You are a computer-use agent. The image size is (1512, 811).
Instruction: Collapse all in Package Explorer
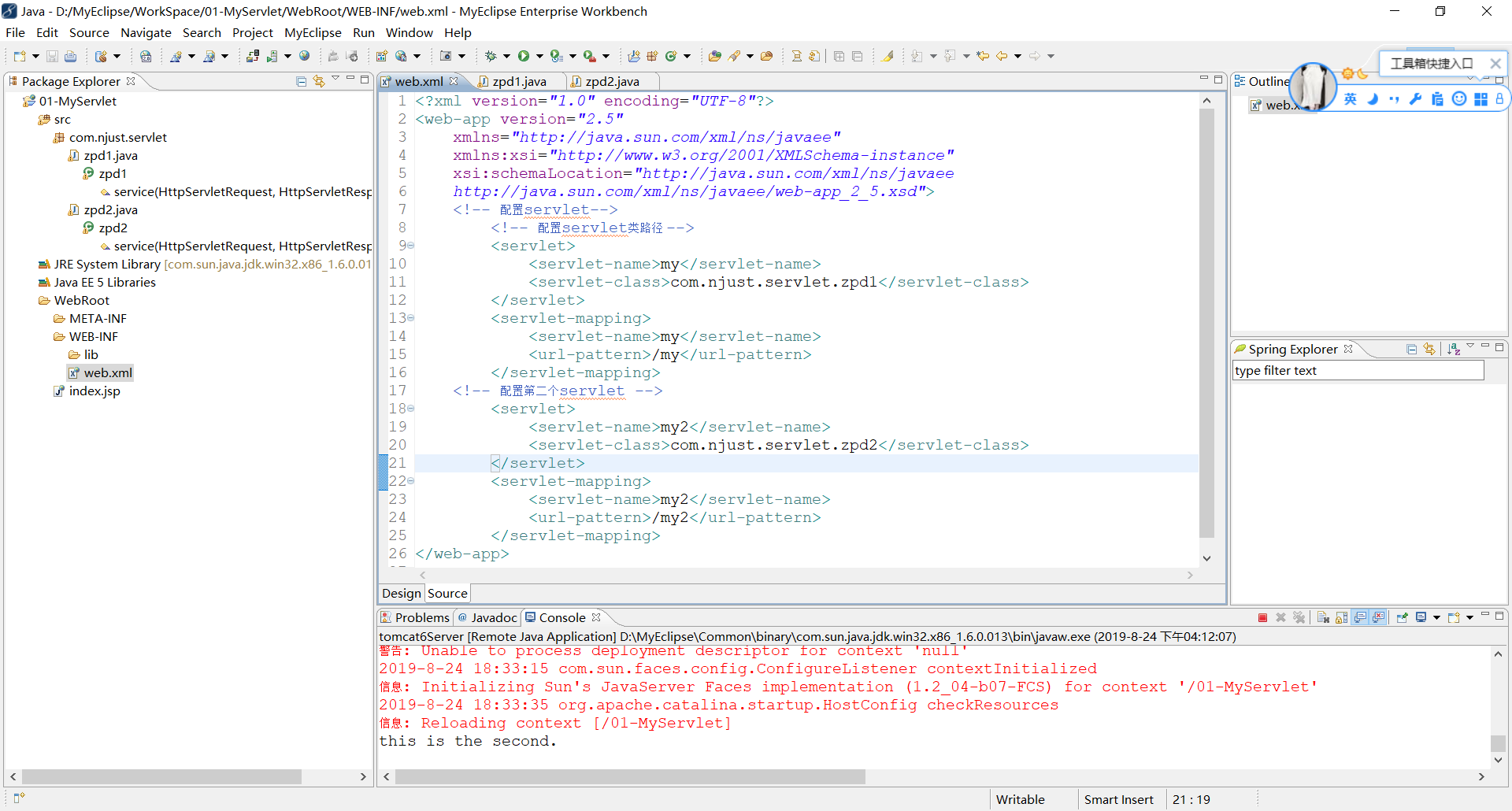pyautogui.click(x=301, y=81)
